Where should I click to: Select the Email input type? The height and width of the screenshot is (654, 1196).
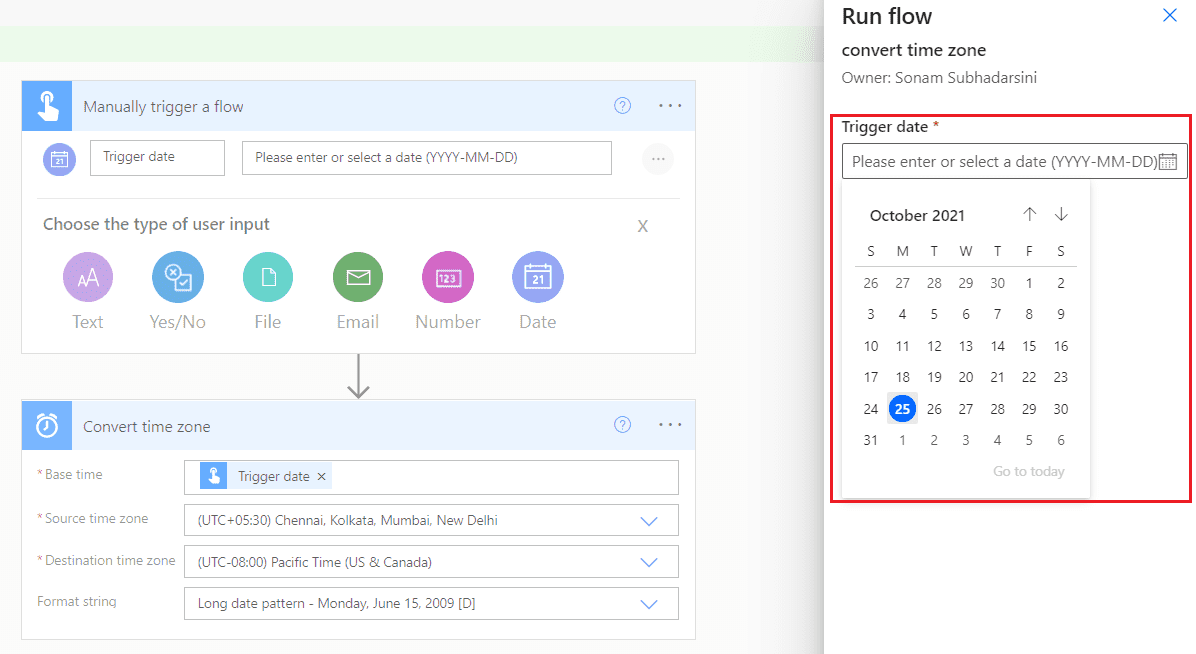click(357, 277)
